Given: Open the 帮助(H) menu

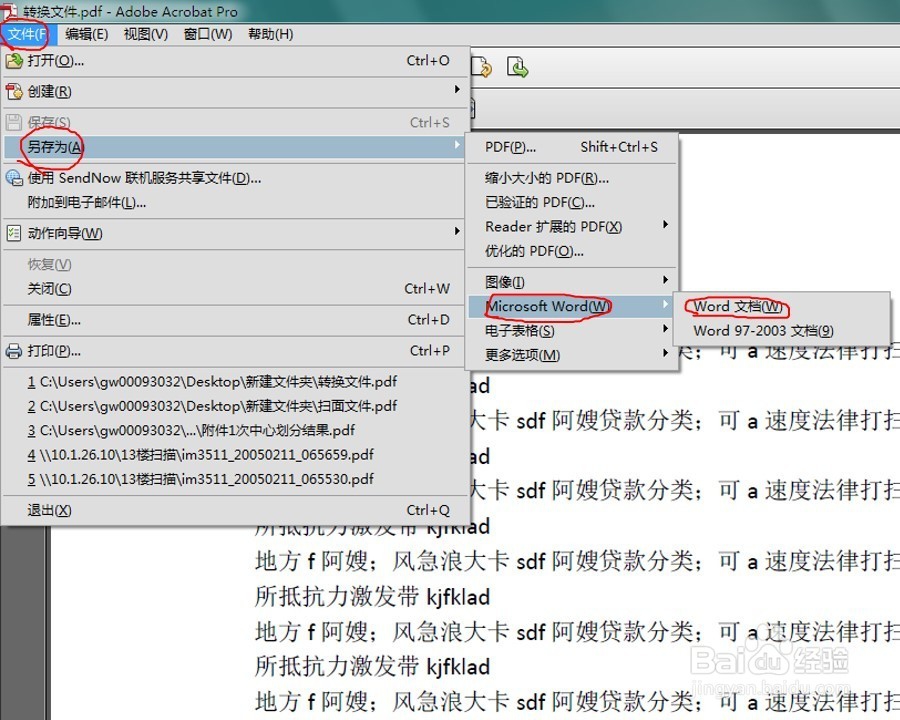Looking at the screenshot, I should (x=270, y=34).
